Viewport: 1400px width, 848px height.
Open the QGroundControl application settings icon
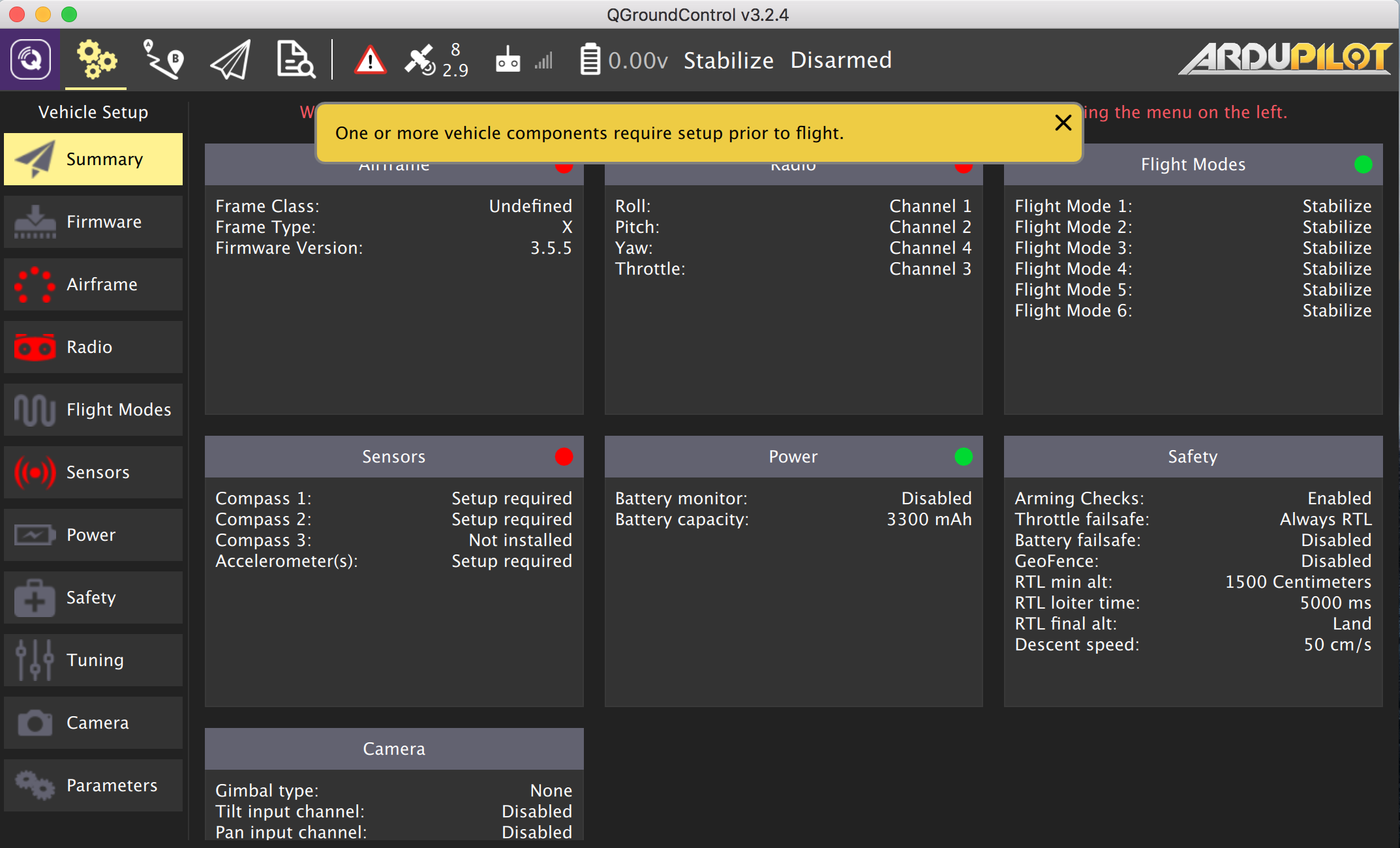(x=30, y=60)
